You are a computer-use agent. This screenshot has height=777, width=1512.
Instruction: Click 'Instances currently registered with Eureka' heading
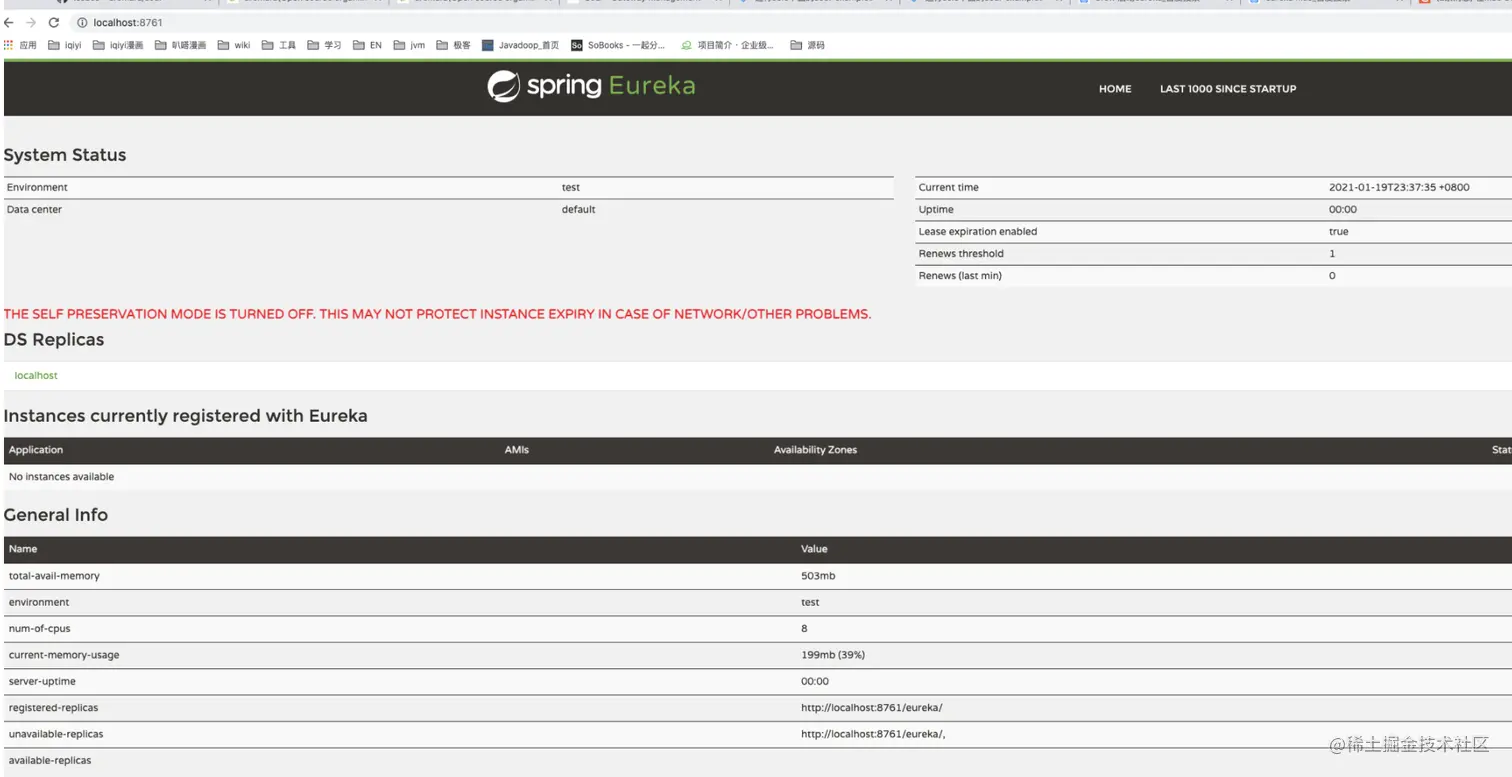[186, 416]
